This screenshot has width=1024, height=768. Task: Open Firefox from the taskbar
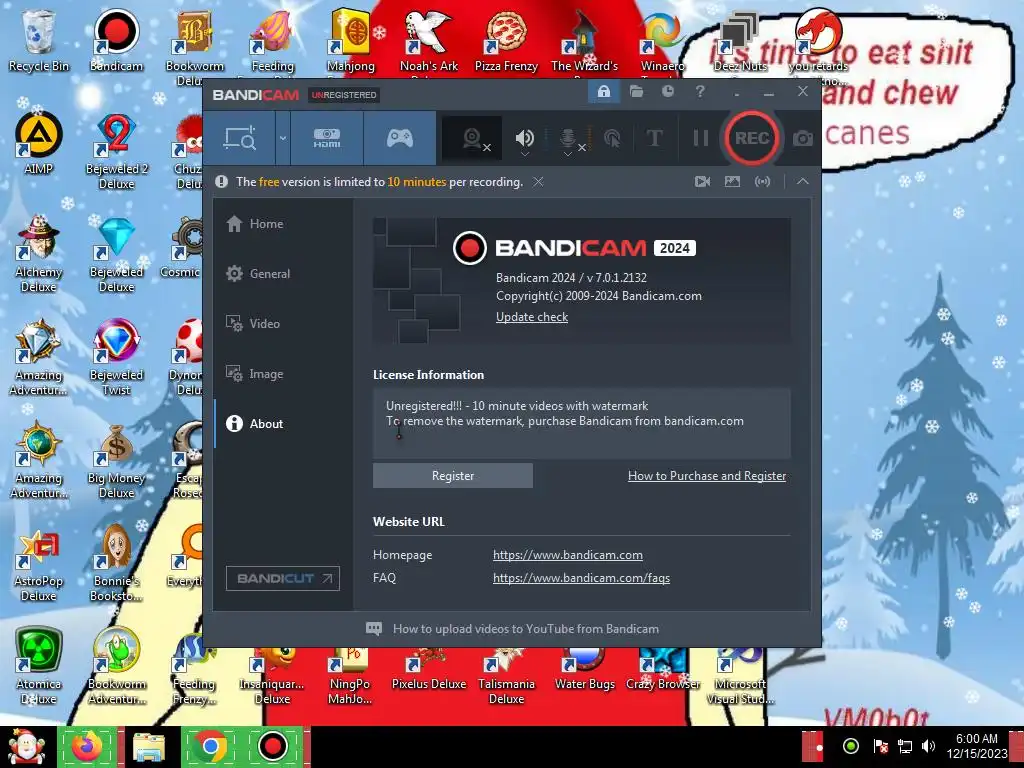[x=88, y=747]
